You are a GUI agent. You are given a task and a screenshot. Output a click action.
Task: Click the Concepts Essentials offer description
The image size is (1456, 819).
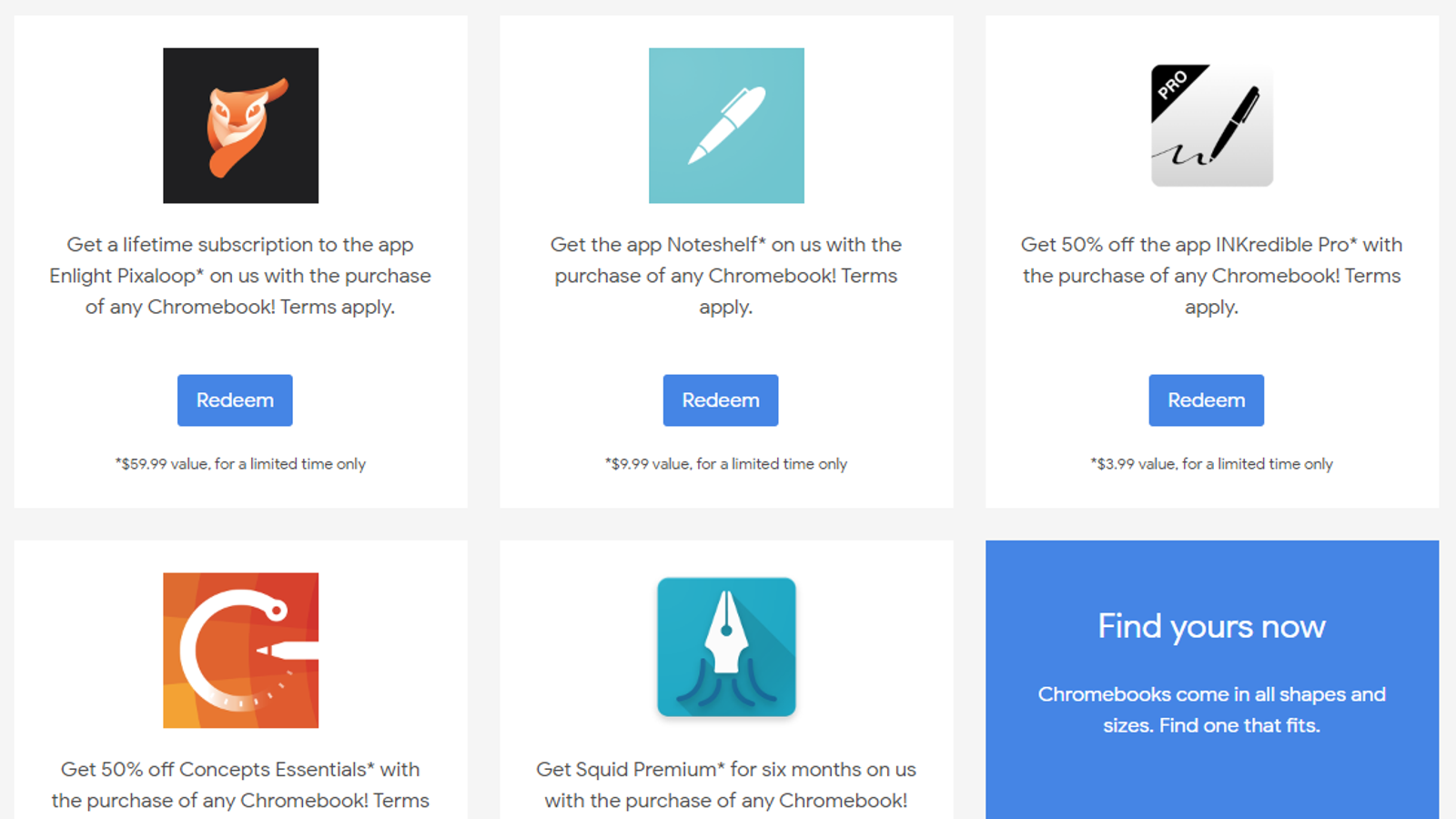tap(240, 785)
